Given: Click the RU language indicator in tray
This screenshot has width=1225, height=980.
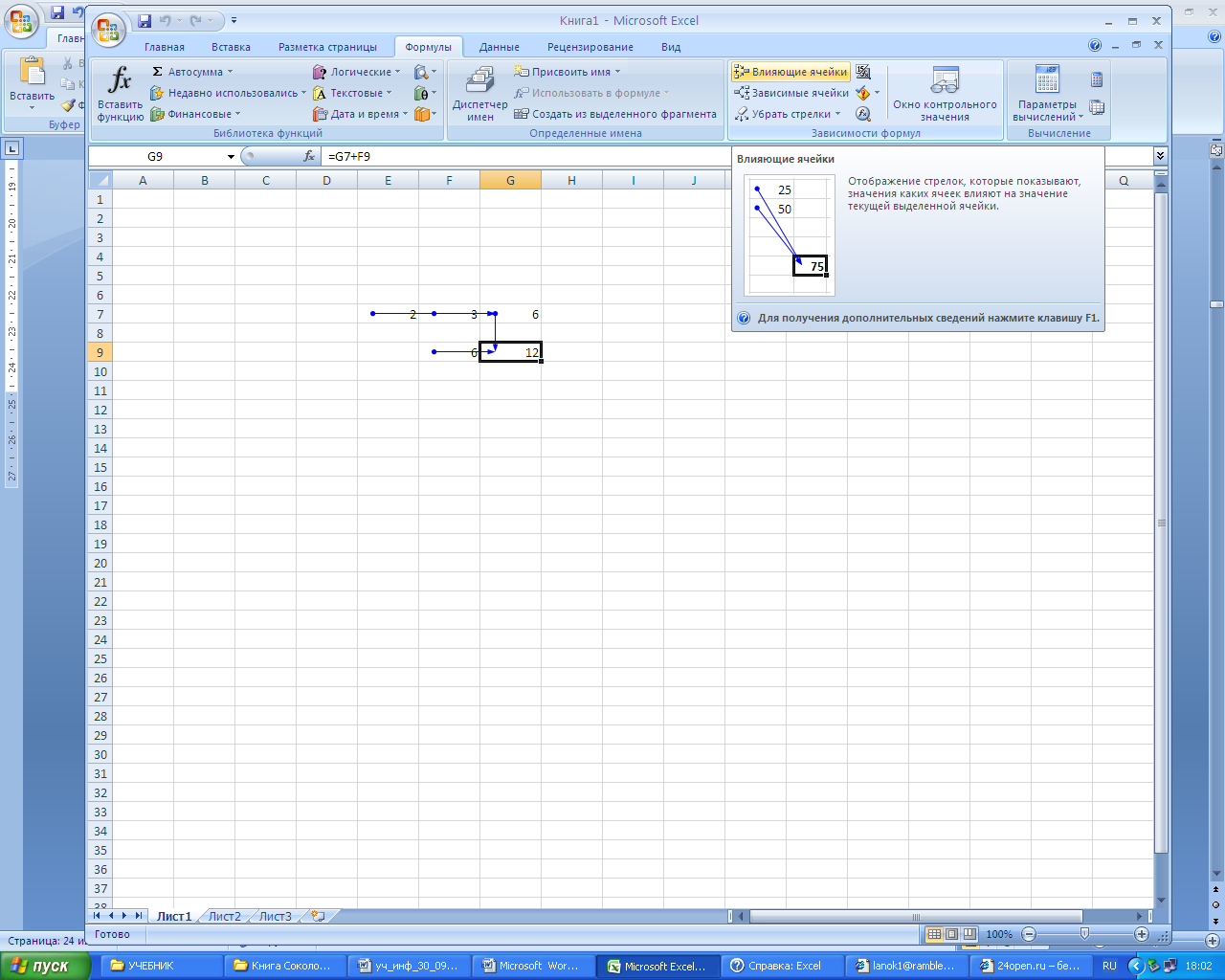Looking at the screenshot, I should (1109, 966).
